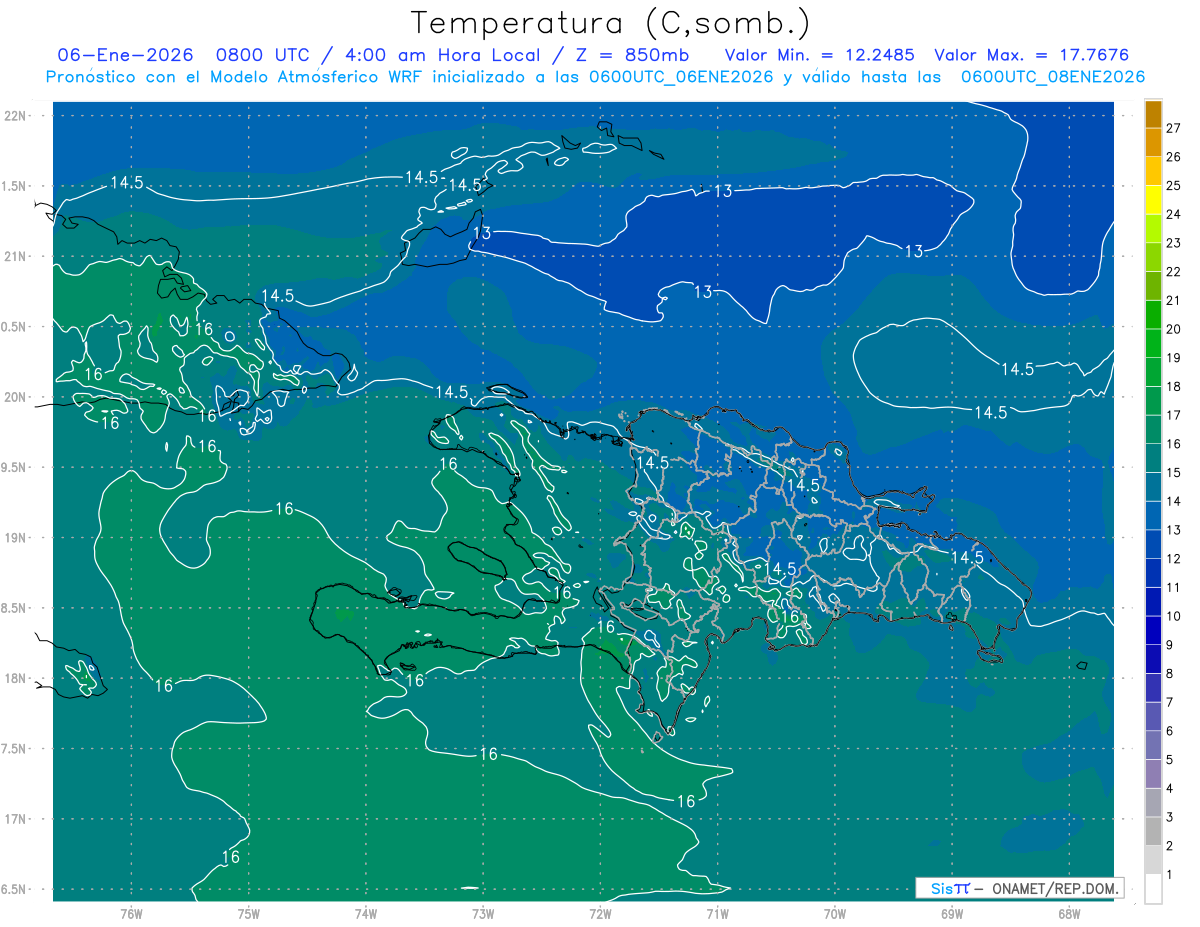This screenshot has width=1200, height=927.
Task: Click the "72W" longitude axis label
Action: [x=600, y=913]
